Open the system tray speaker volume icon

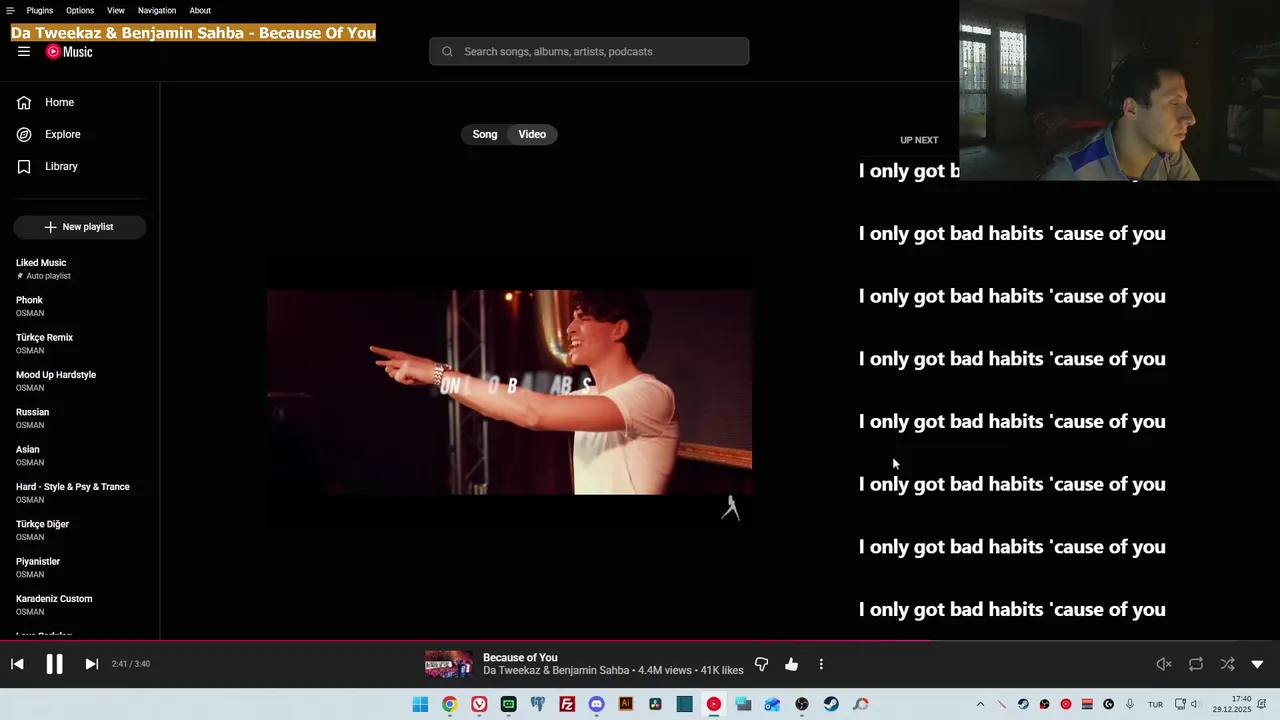click(x=1194, y=704)
